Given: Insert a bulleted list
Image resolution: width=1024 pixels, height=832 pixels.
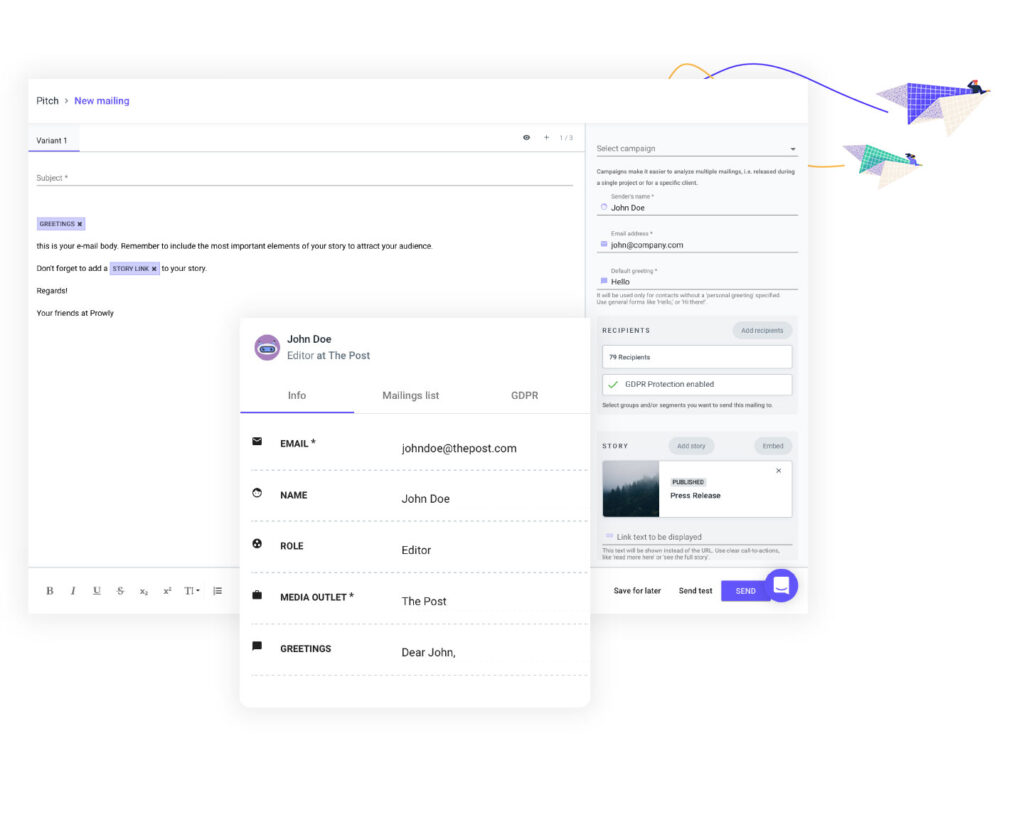Looking at the screenshot, I should pos(217,591).
